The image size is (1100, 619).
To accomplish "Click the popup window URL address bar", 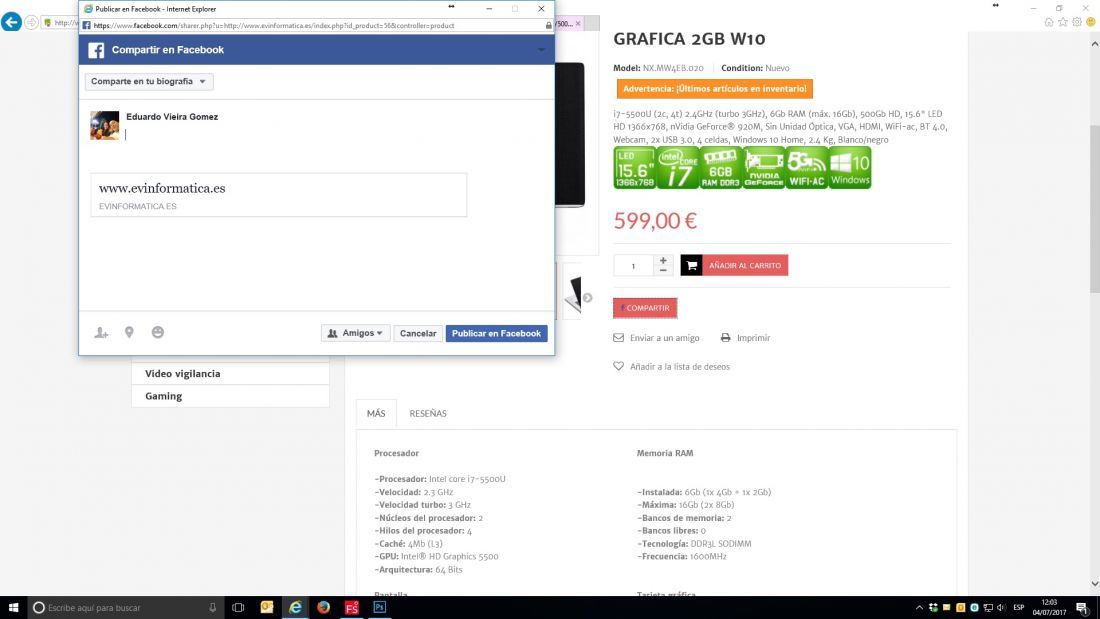I will (x=318, y=25).
